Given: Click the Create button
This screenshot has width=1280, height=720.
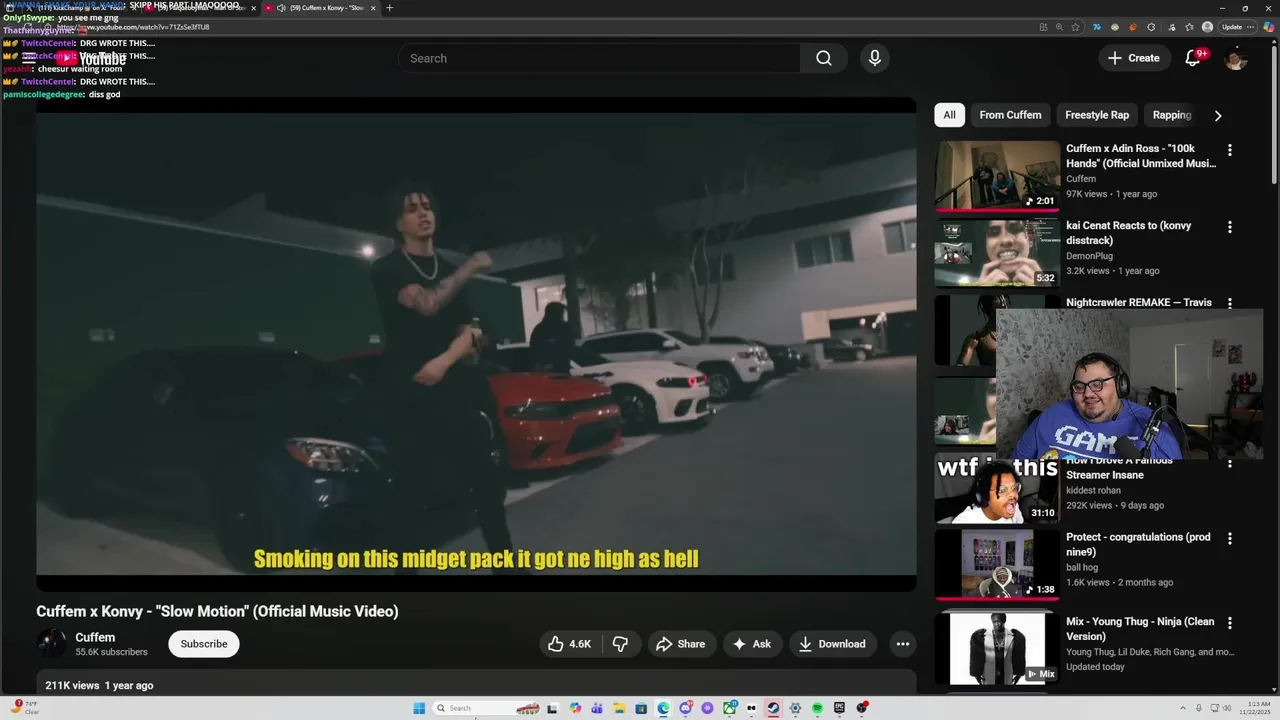Looking at the screenshot, I should pos(1133,58).
